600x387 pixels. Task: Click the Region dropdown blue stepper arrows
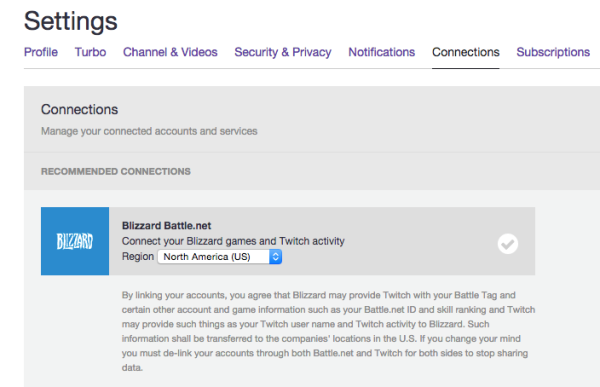[276, 256]
